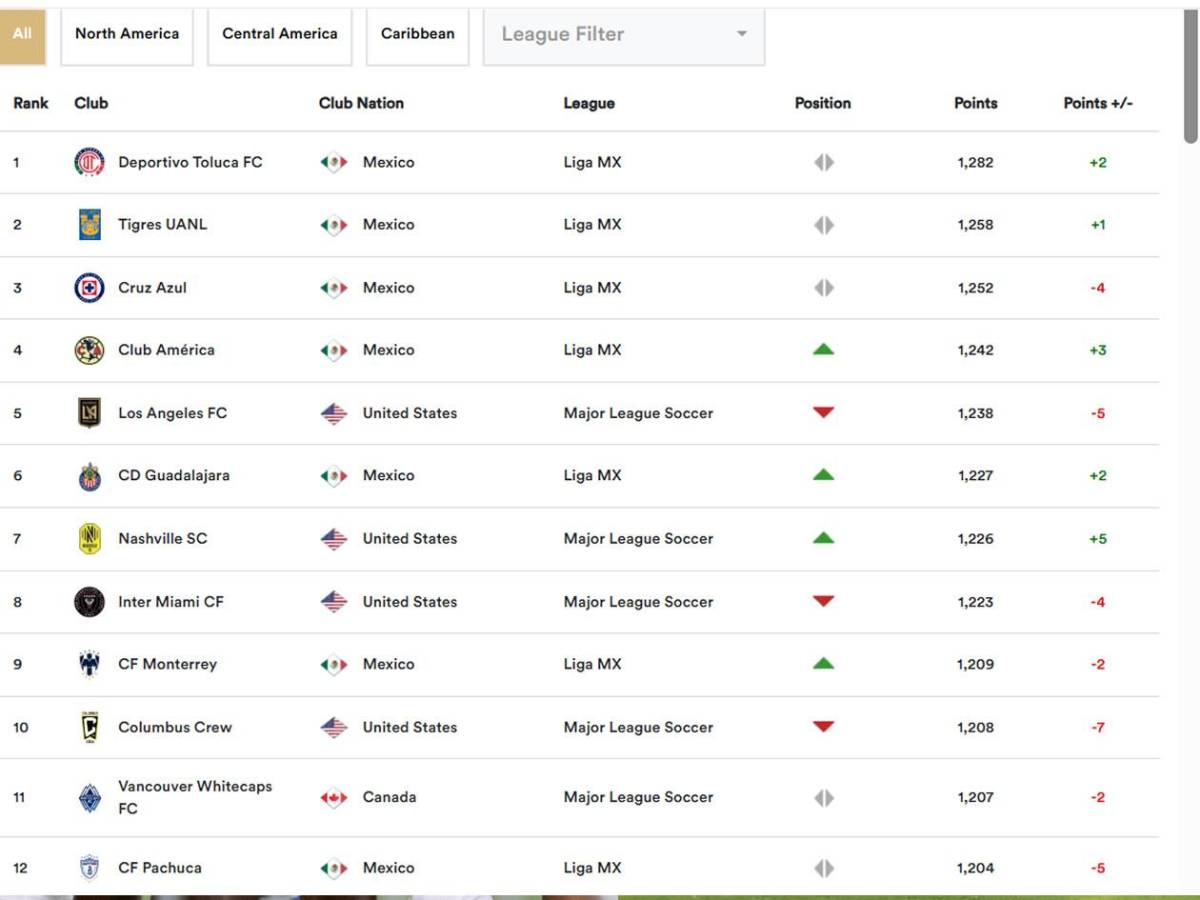This screenshot has height=900, width=1200.
Task: Click rank number 10
Action: tap(21, 727)
